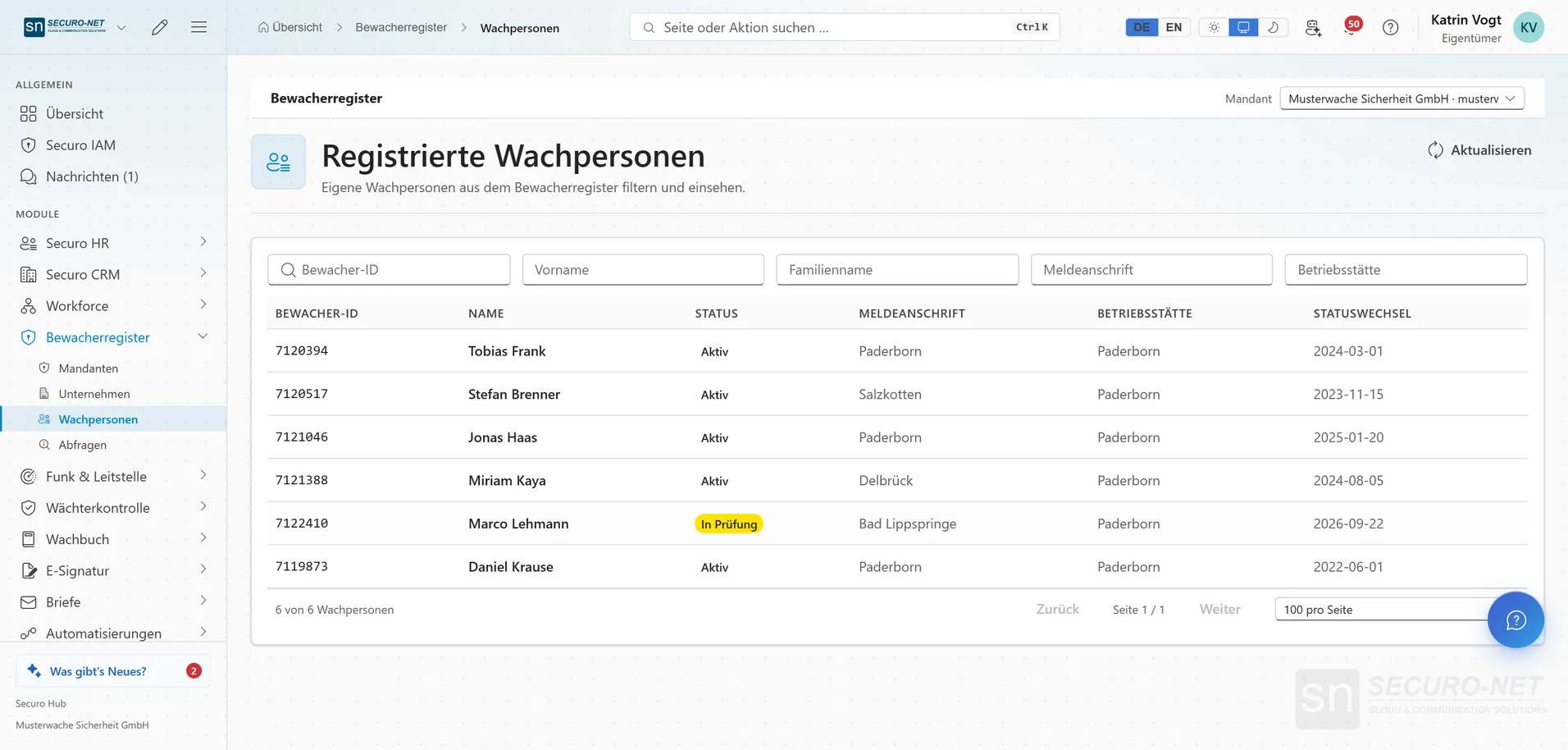Click the row name Tobias Frank

507,351
